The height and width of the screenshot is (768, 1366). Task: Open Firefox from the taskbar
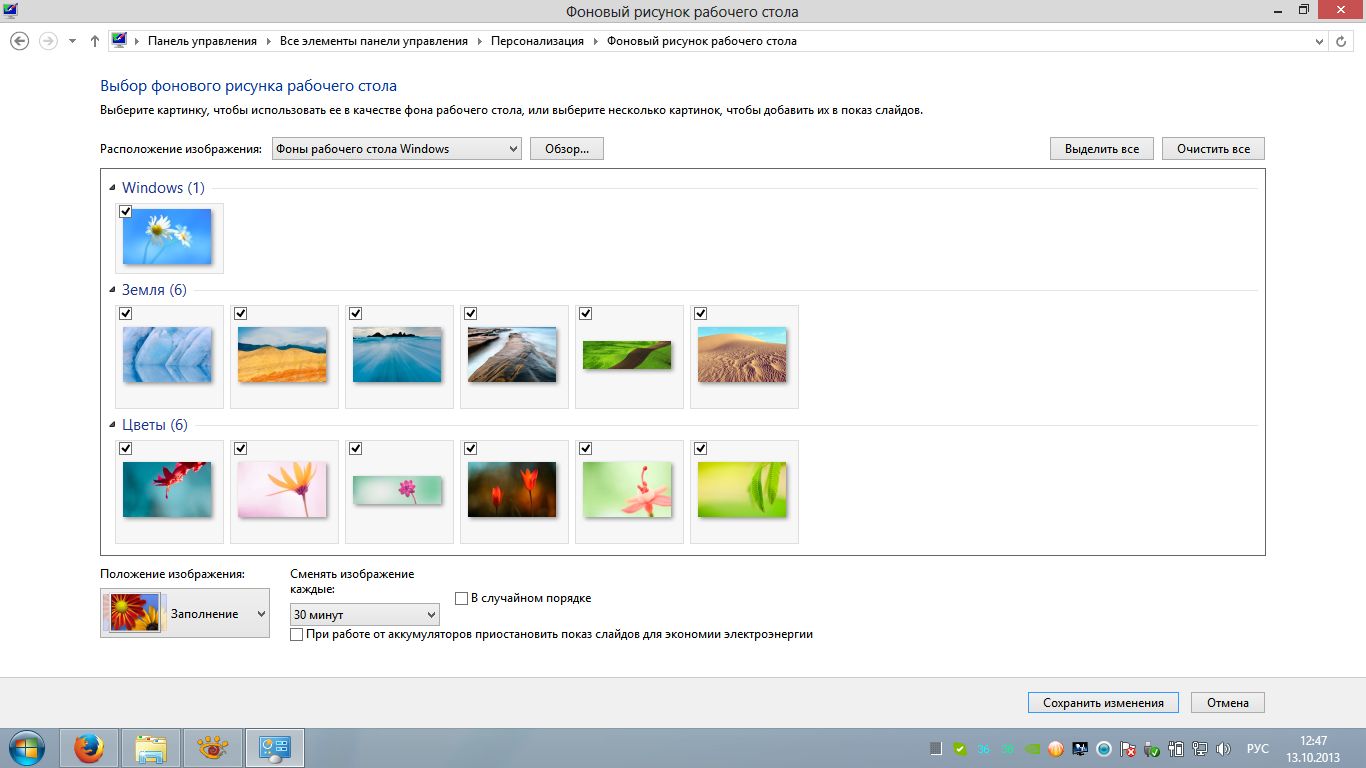(90, 747)
